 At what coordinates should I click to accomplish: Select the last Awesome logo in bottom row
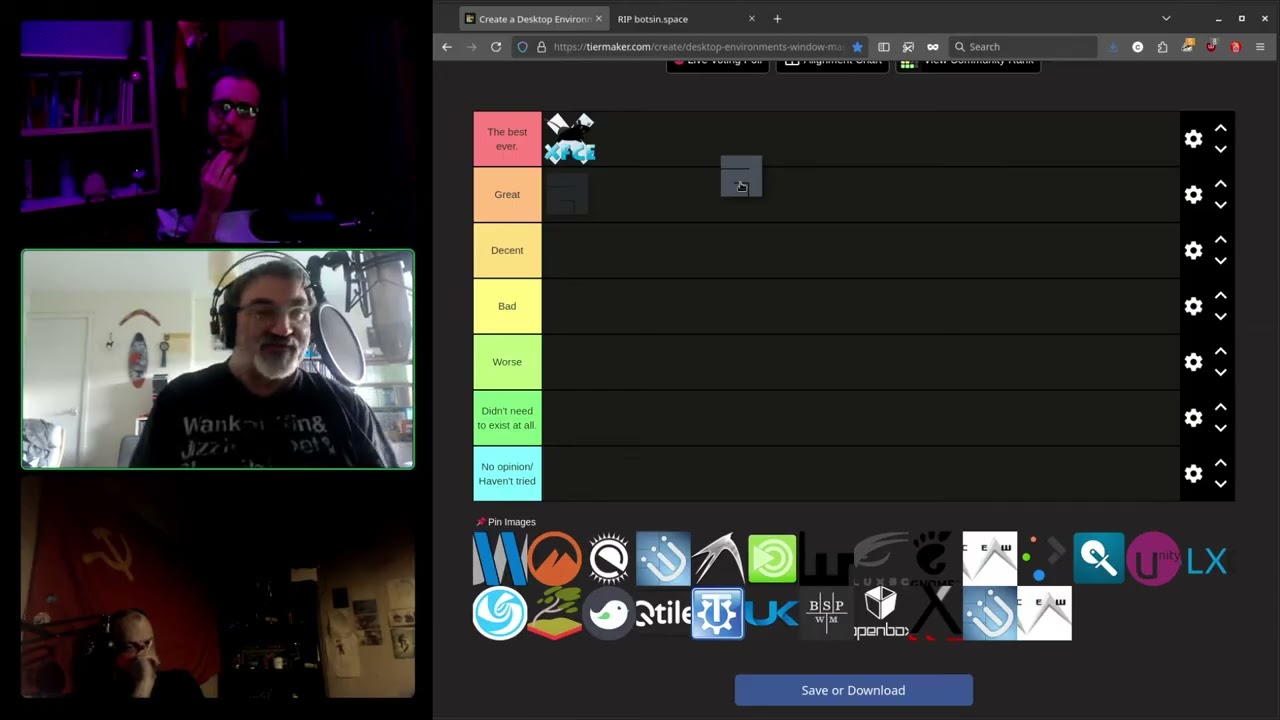pos(1044,613)
